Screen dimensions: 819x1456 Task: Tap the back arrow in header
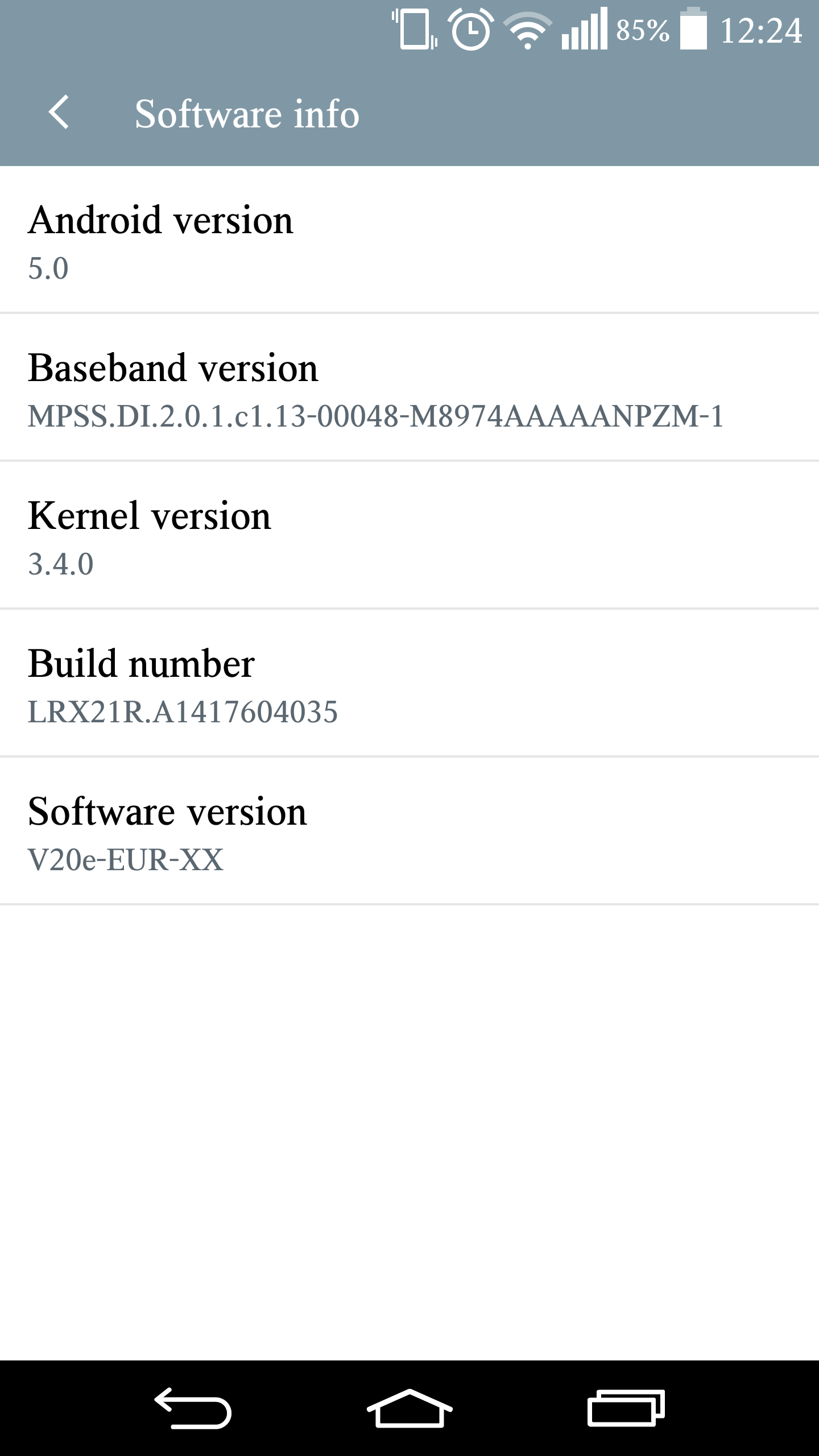(x=59, y=113)
